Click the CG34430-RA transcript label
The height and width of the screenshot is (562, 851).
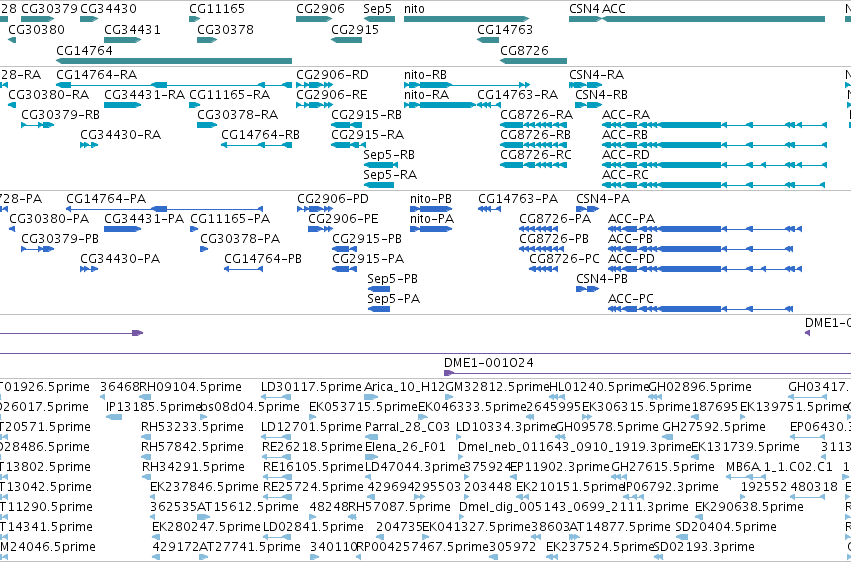click(120, 135)
